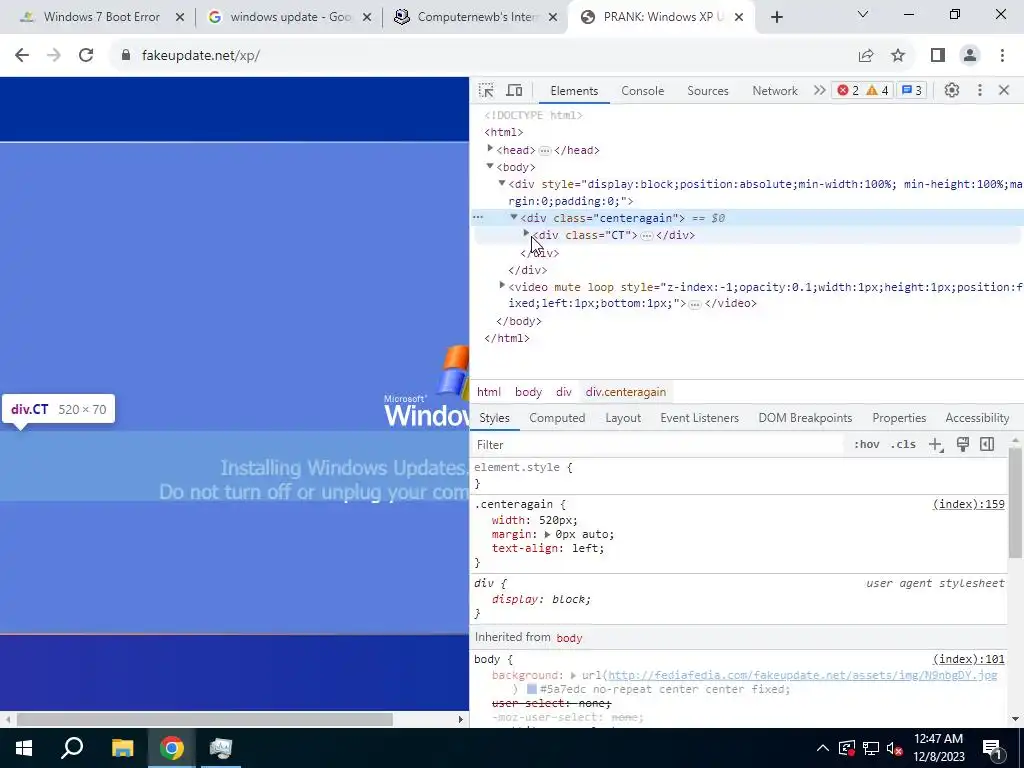This screenshot has width=1024, height=768.
Task: Toggle the computed styles sidebar icon
Action: pyautogui.click(x=987, y=445)
